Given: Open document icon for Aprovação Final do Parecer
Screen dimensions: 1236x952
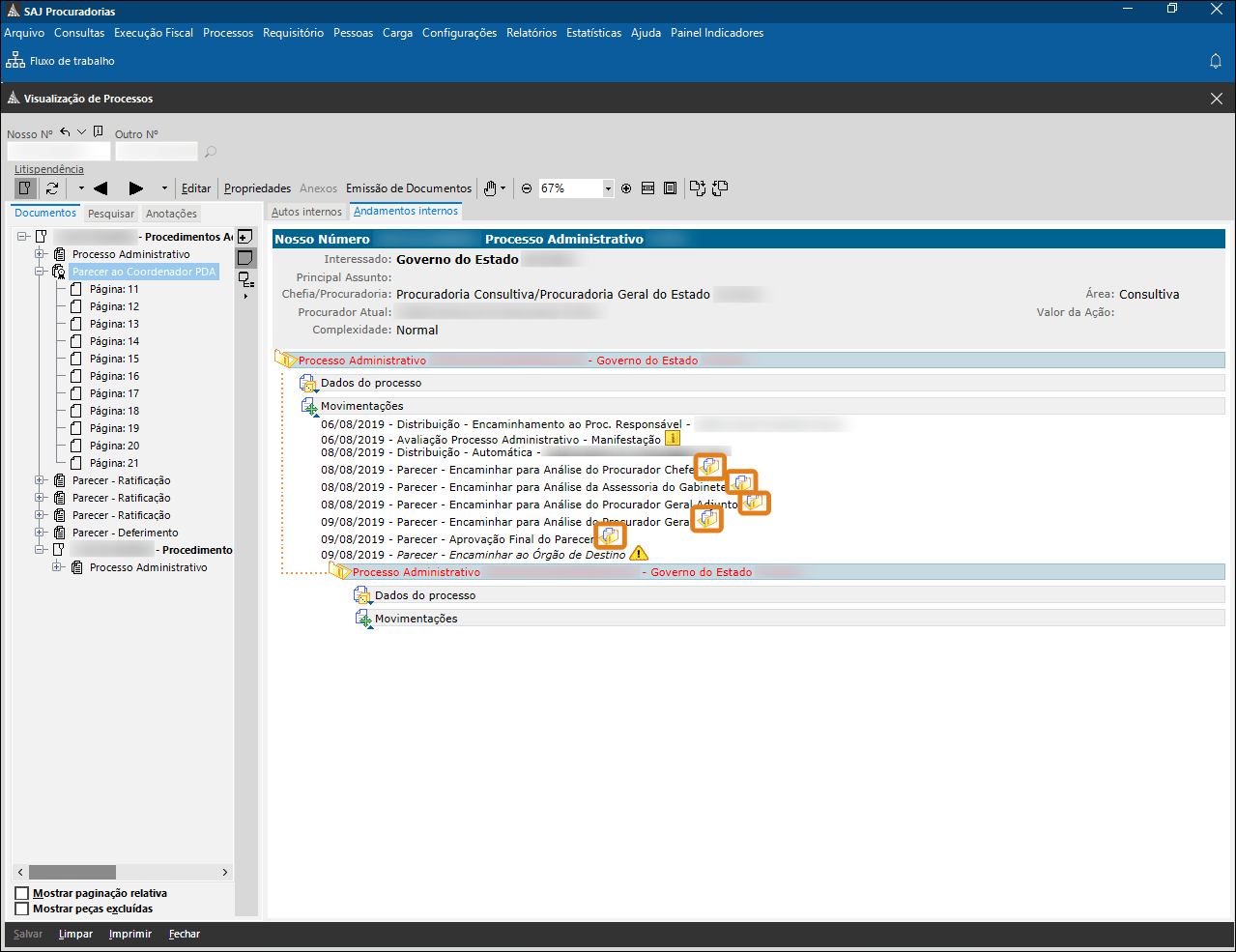Looking at the screenshot, I should (x=610, y=535).
